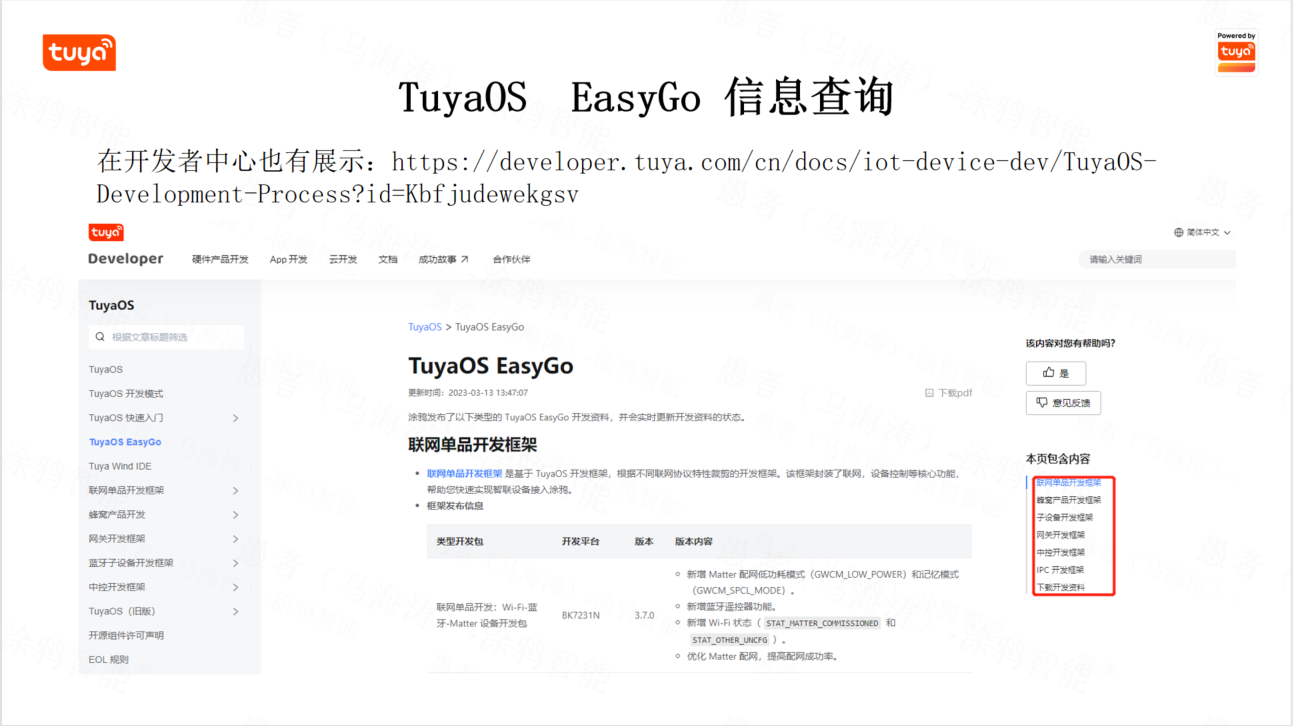
Task: Click the 开发平台 table header
Action: pos(581,541)
